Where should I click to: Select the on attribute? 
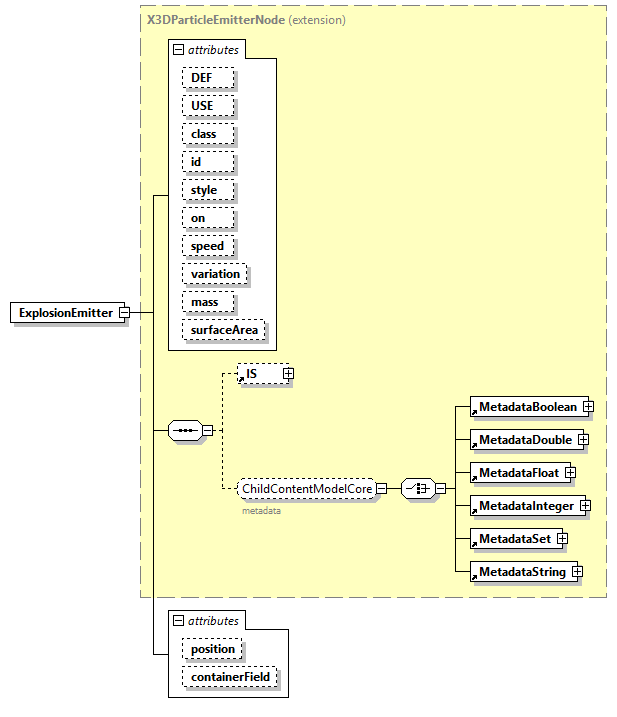(x=208, y=218)
